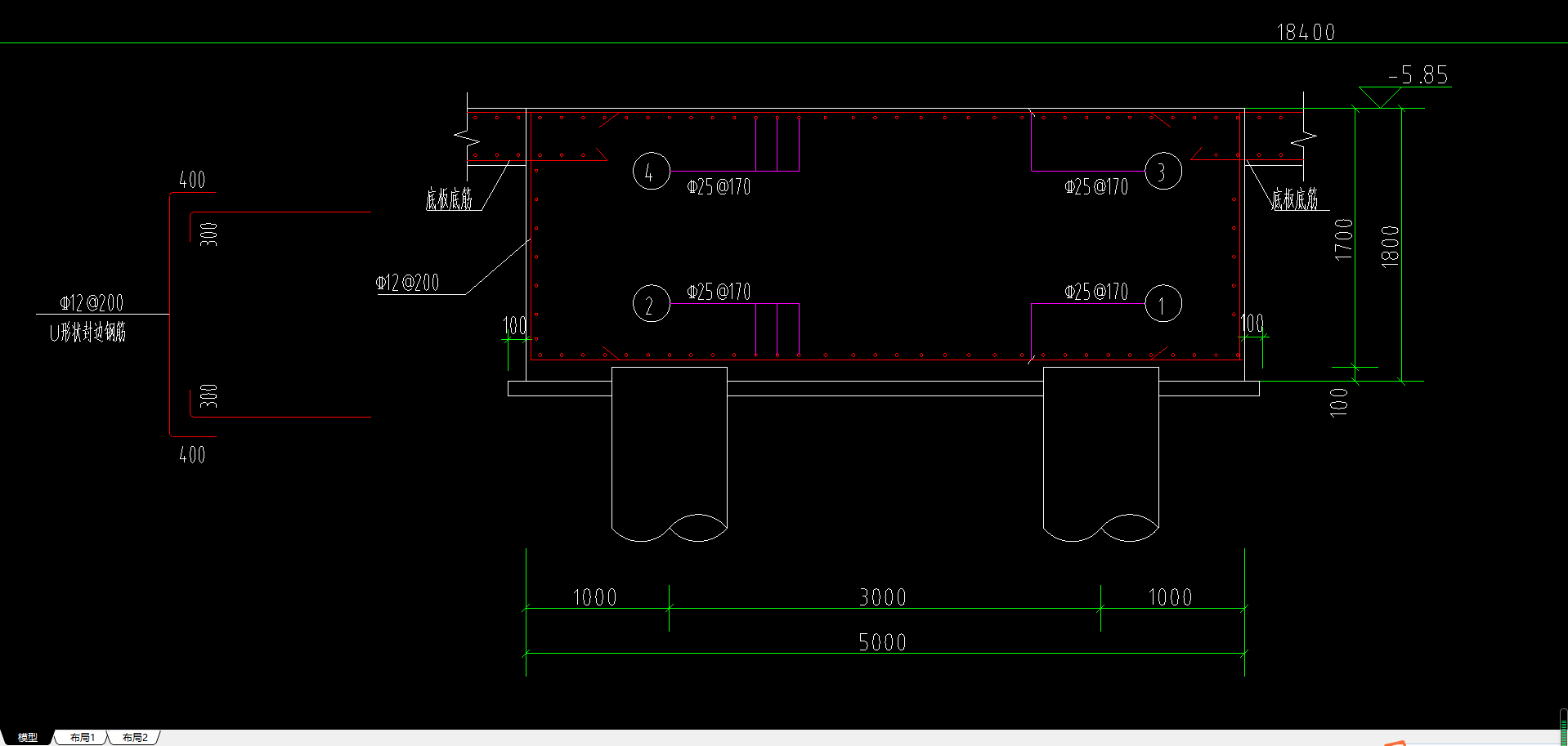
Task: Select the 1800 vertical dimension text
Action: [1390, 246]
